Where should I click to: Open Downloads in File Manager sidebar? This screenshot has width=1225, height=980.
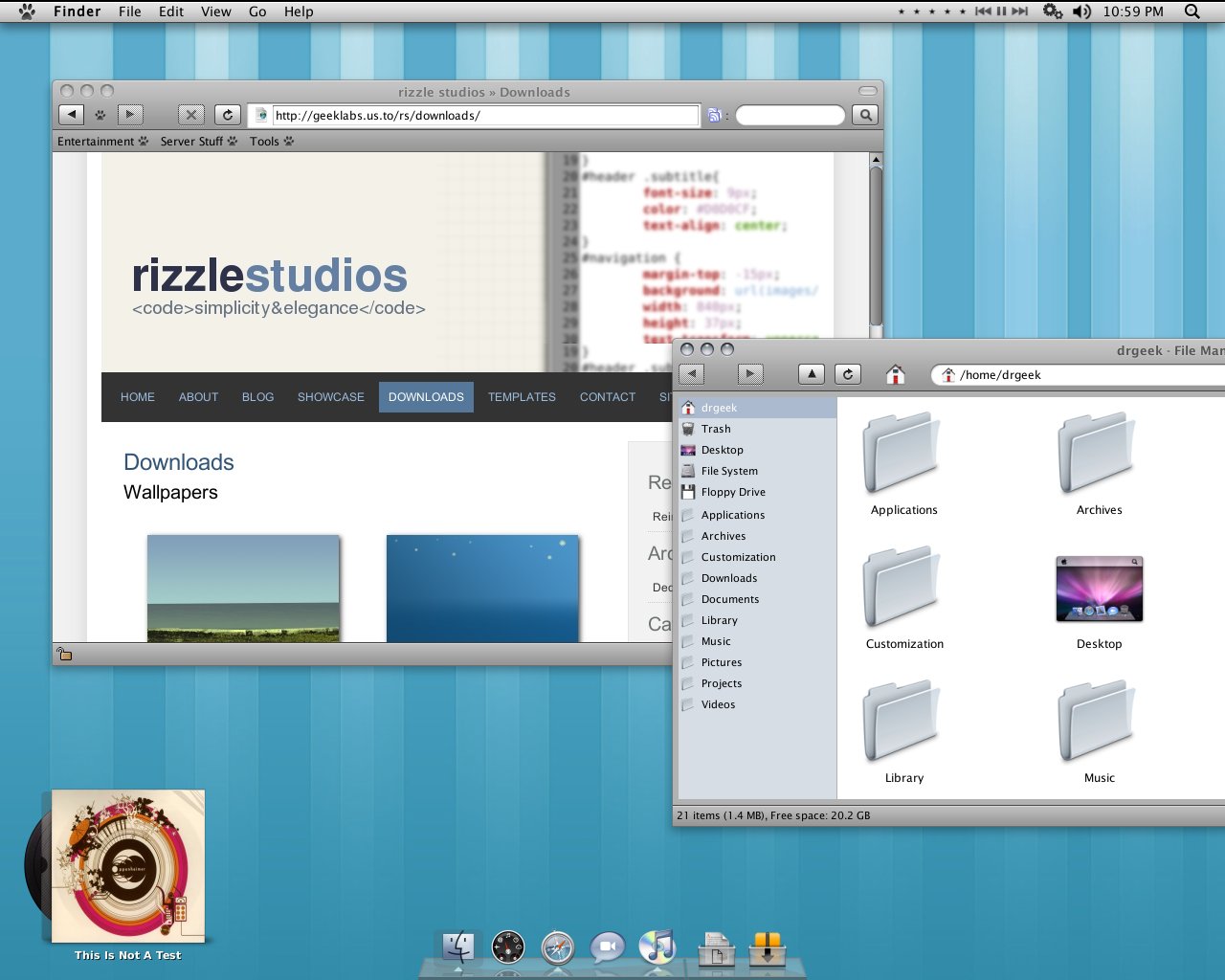756,578
